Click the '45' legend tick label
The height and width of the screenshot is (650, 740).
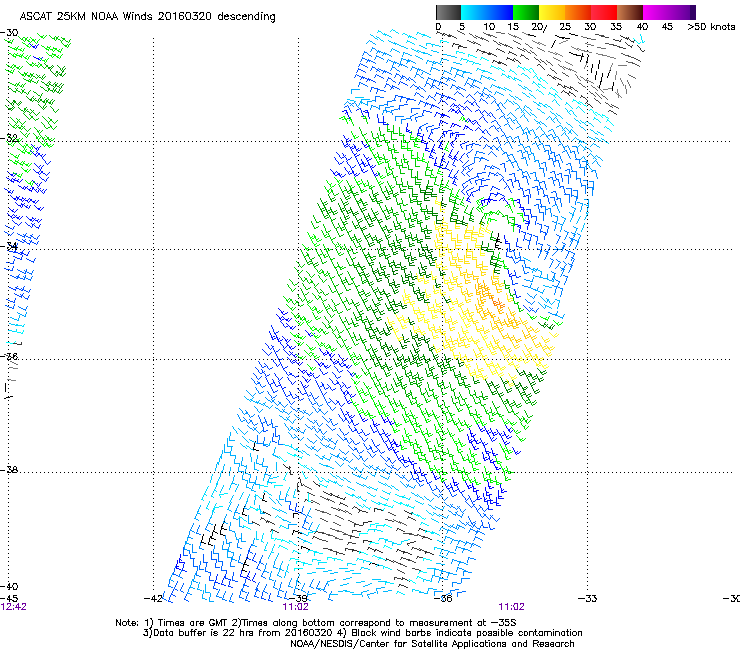(667, 27)
